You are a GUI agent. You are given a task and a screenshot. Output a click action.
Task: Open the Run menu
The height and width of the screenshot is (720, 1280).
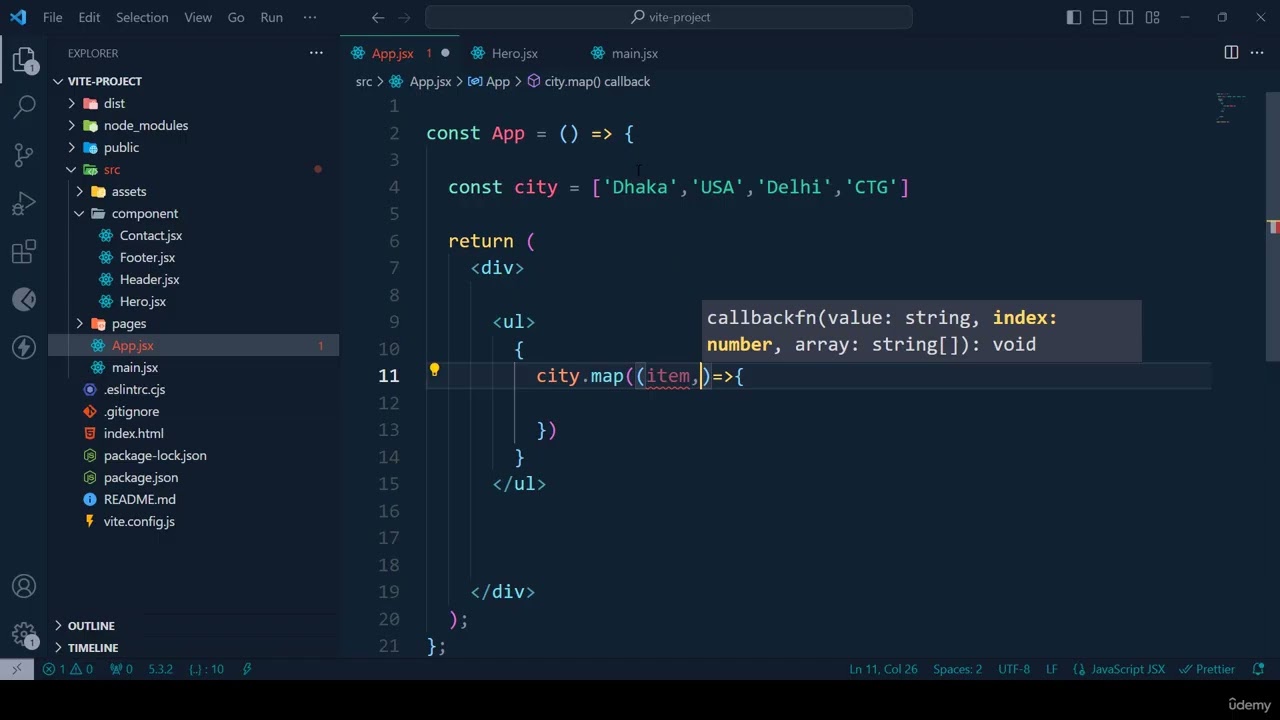click(271, 17)
